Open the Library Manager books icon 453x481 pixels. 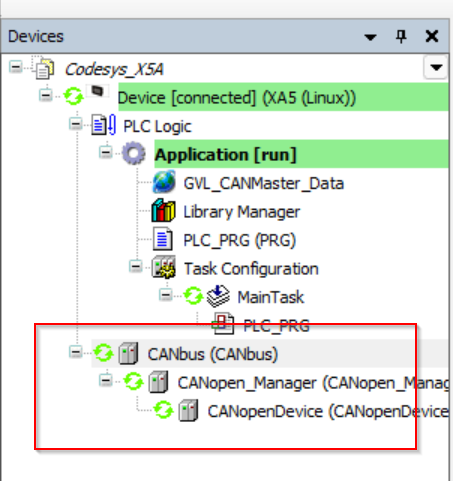point(163,211)
